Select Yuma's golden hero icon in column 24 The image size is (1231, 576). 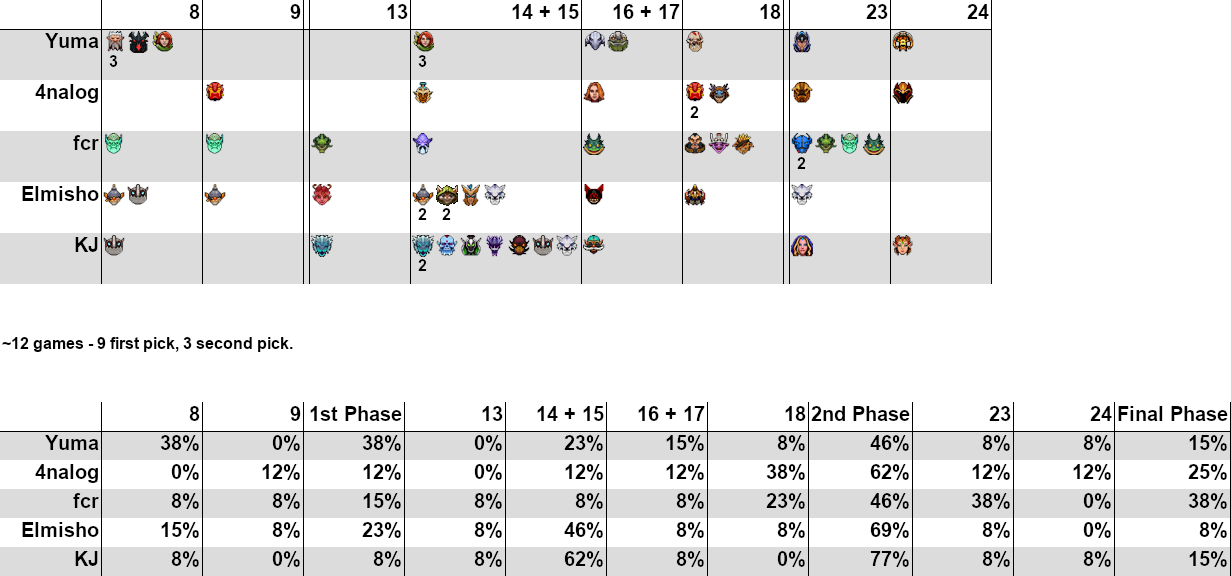902,43
